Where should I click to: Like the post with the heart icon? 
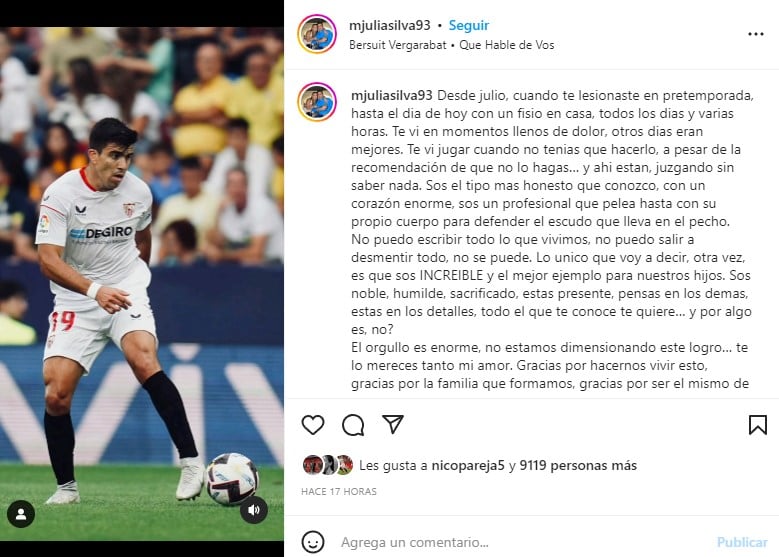pos(313,425)
